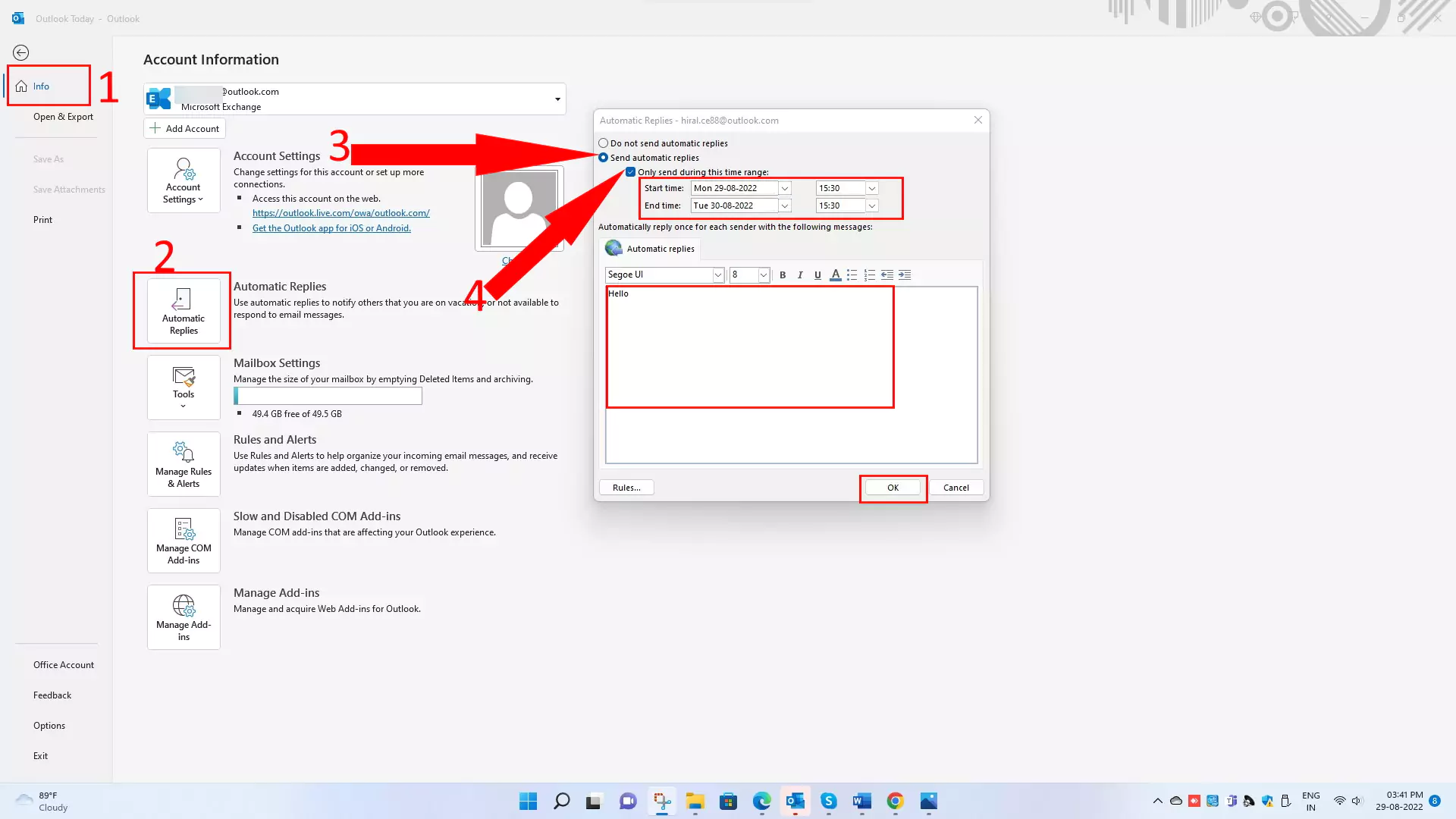Confirm with the OK button
This screenshot has width=1456, height=819.
(x=893, y=488)
